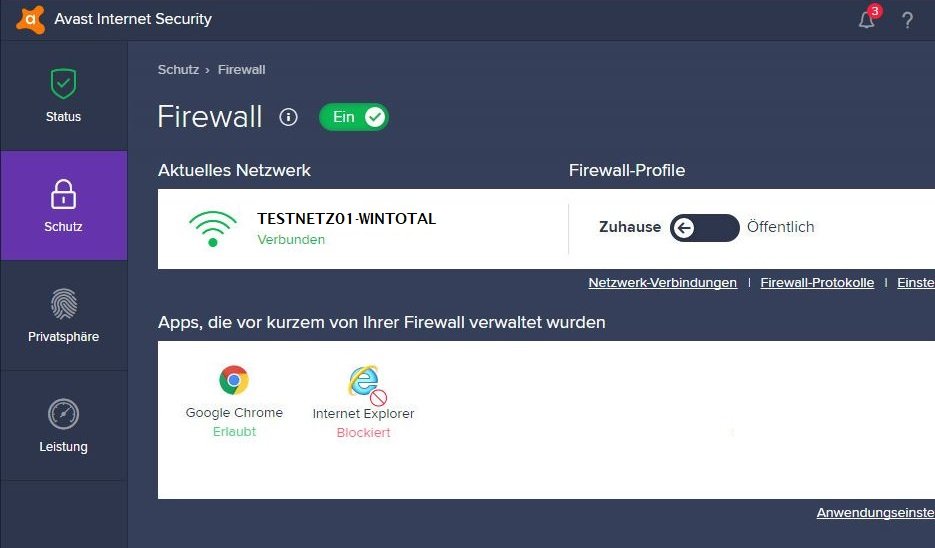Select the Status shield icon
The image size is (935, 548).
(63, 83)
